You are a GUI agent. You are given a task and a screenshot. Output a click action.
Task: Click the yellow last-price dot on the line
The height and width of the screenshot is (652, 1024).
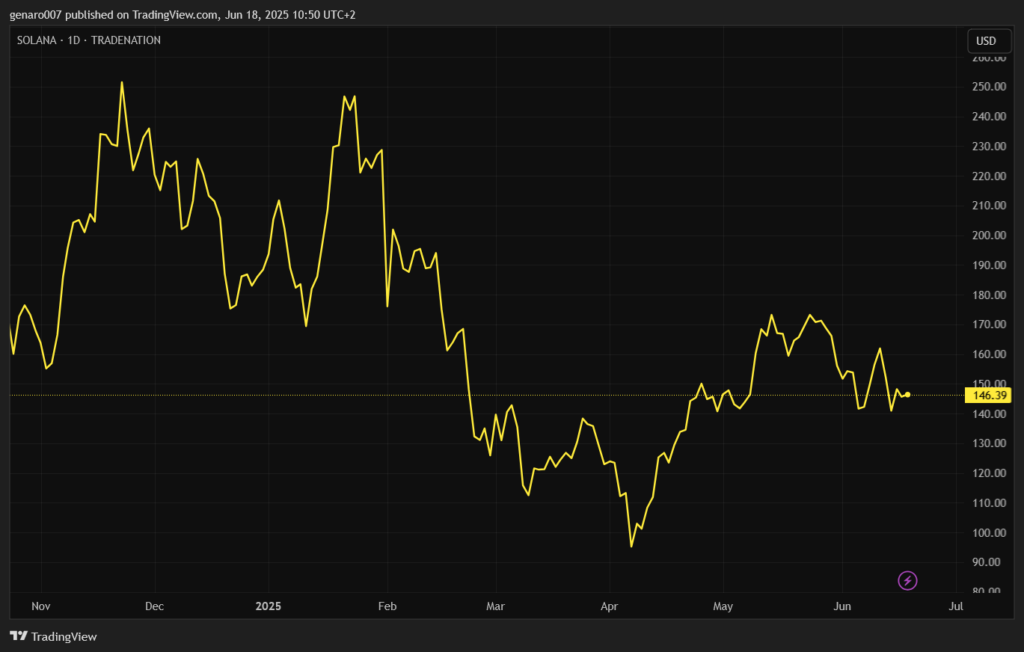(907, 394)
